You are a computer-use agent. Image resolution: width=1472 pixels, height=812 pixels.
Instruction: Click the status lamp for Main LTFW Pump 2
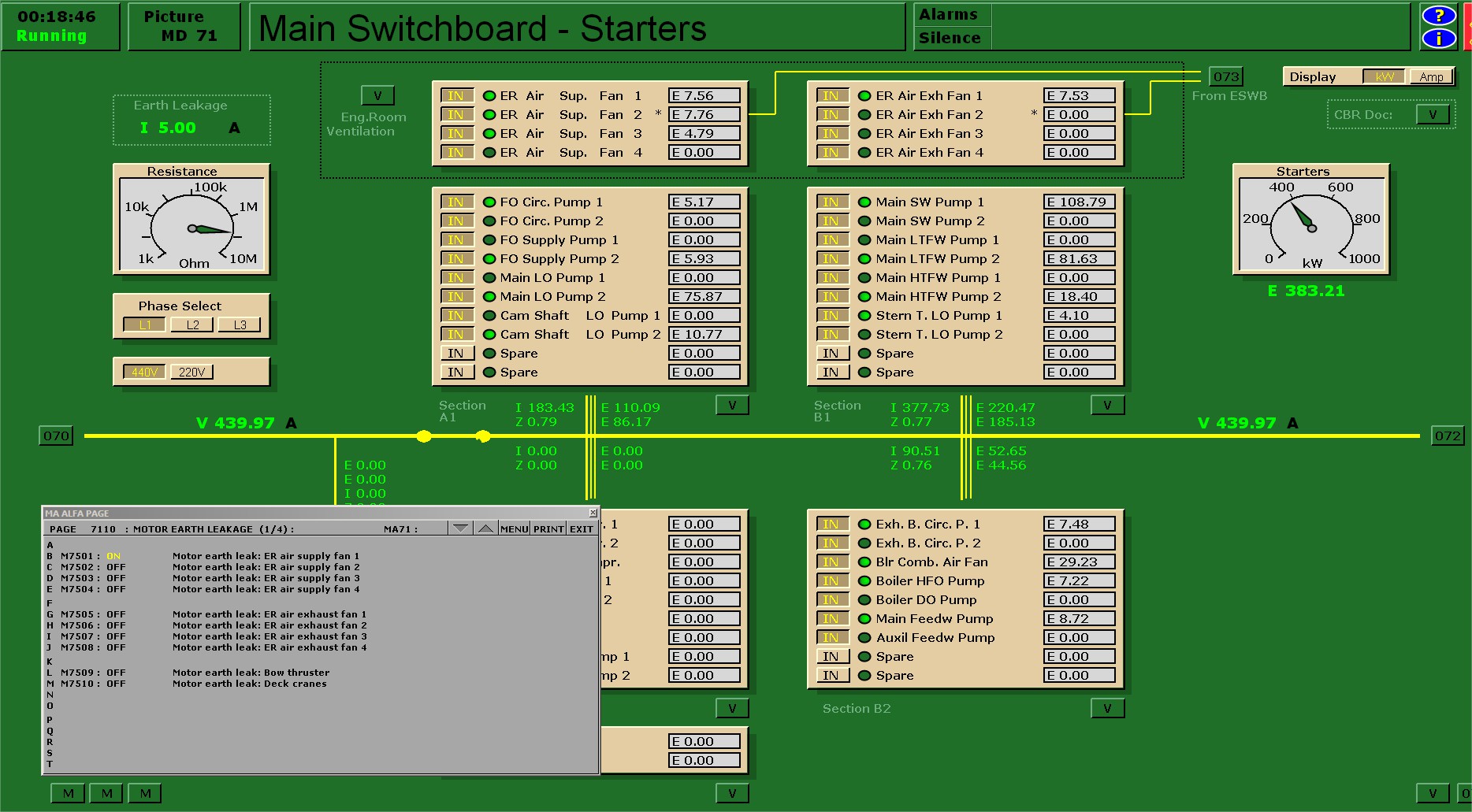pos(864,259)
